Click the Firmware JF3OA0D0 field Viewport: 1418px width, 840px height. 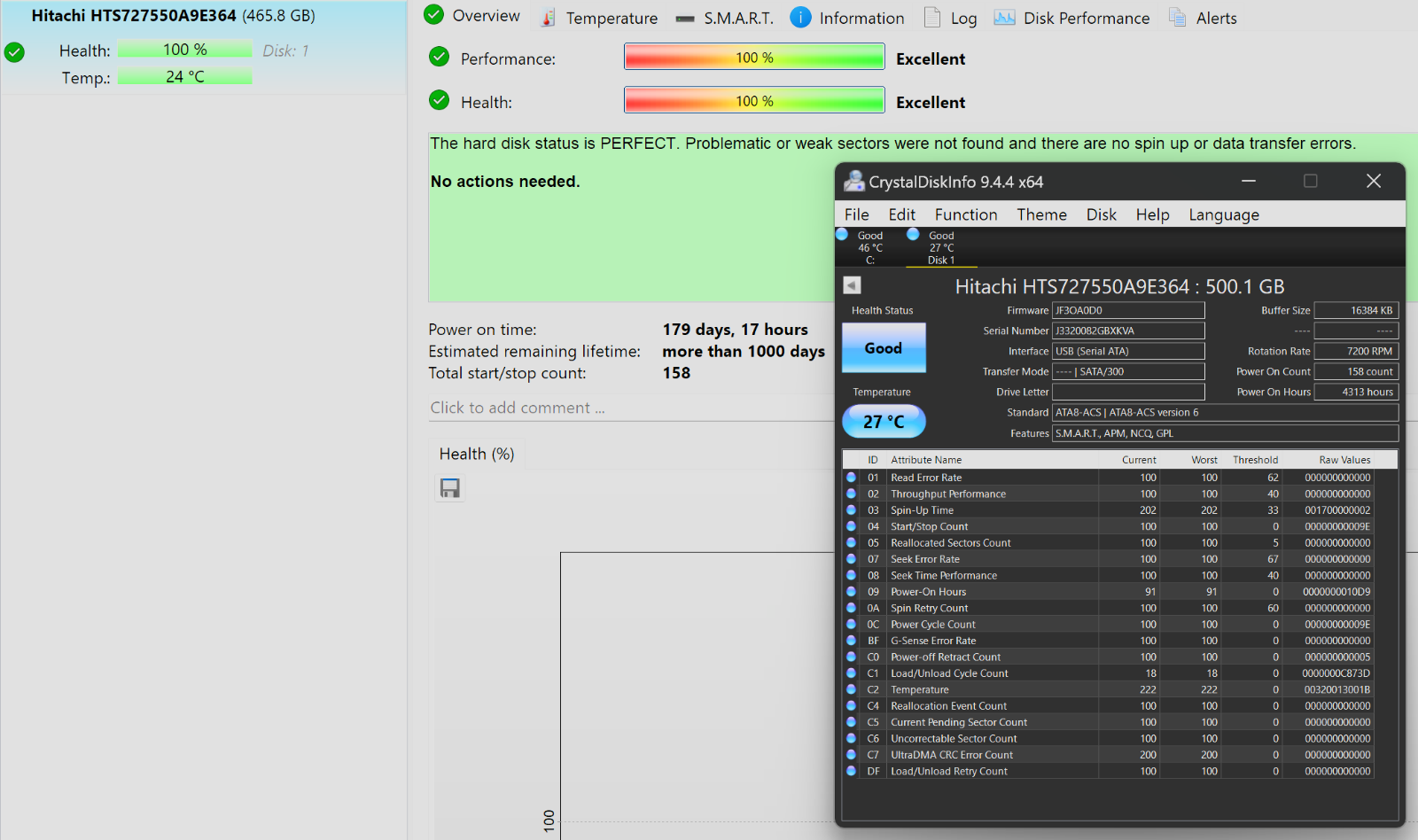1128,310
